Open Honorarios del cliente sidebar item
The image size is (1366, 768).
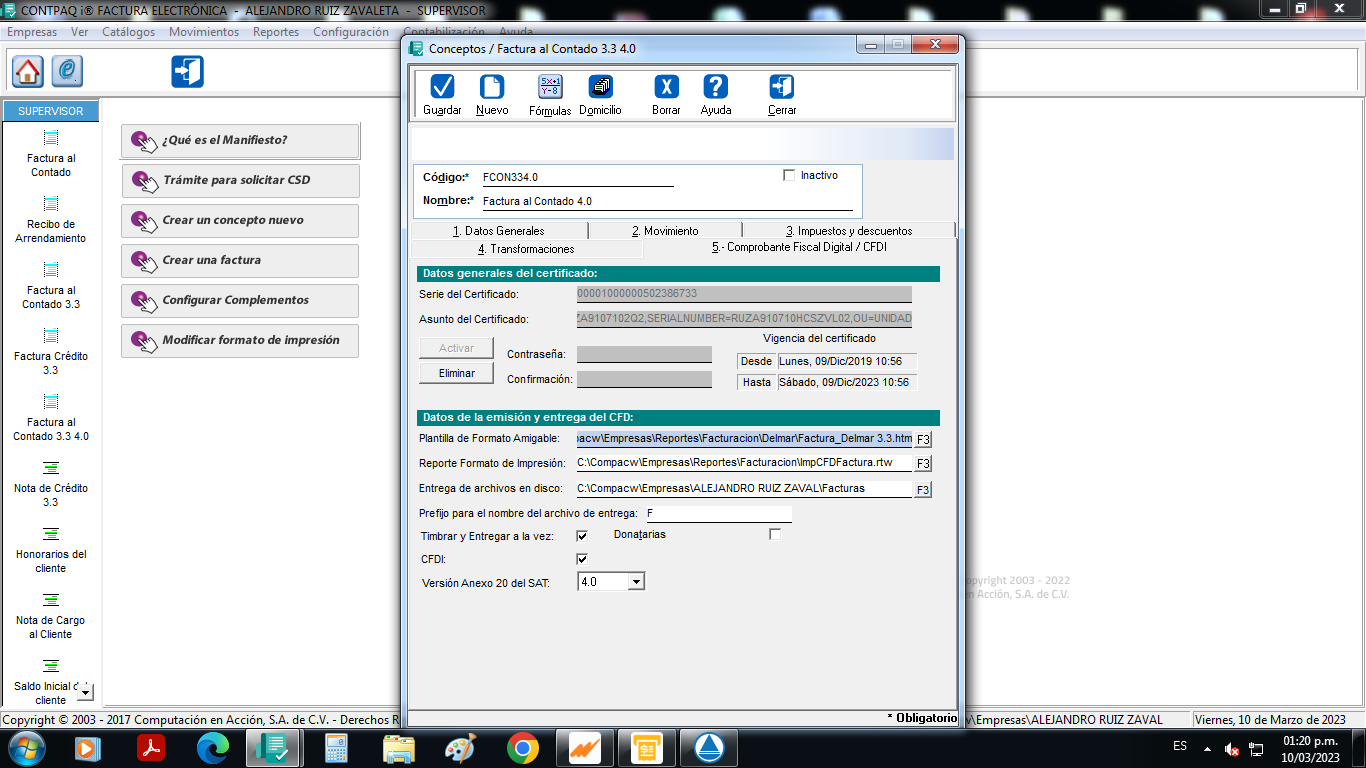point(51,550)
